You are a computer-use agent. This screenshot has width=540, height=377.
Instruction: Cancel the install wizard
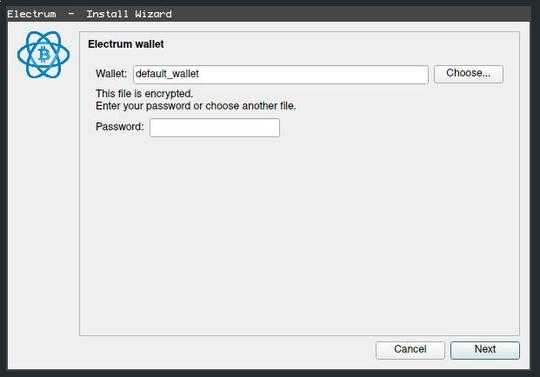(x=410, y=349)
